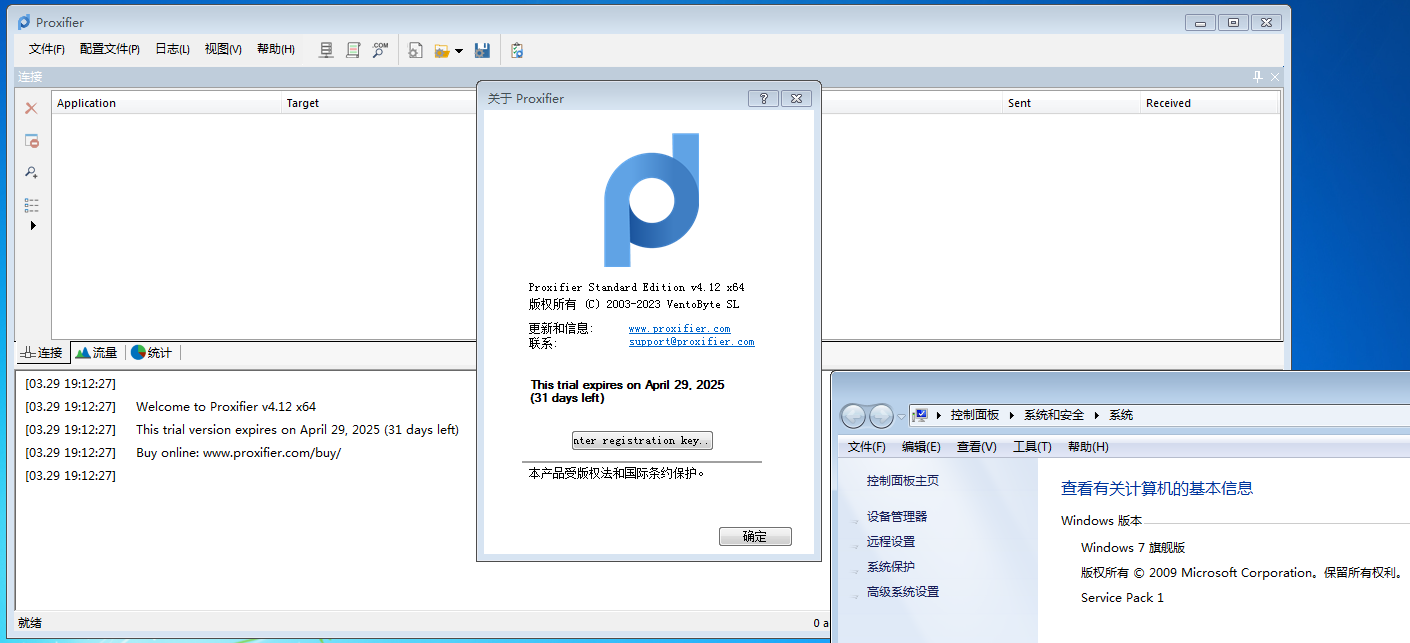This screenshot has height=643, width=1410.
Task: Switch to the 流量 traffic tab
Action: (97, 352)
